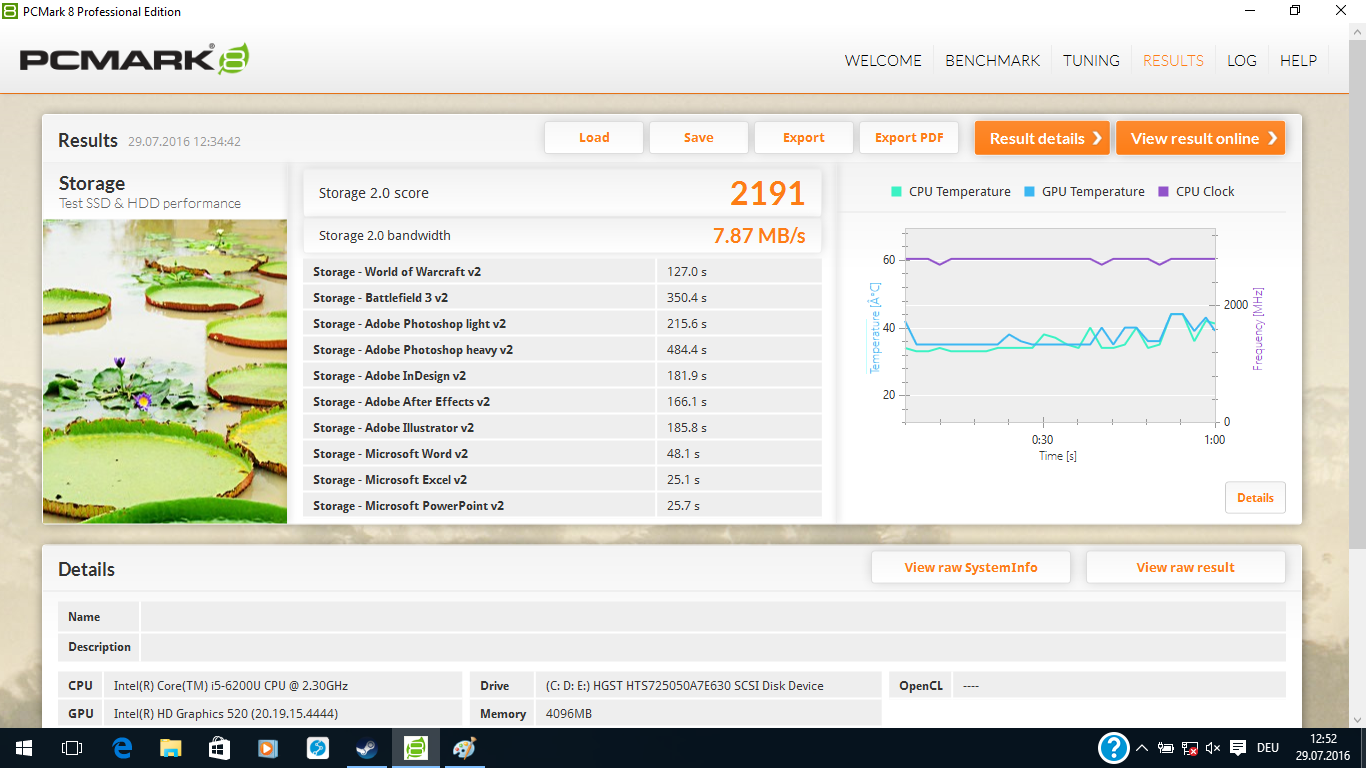Image resolution: width=1366 pixels, height=768 pixels.
Task: Click View raw result
Action: pyautogui.click(x=1185, y=567)
